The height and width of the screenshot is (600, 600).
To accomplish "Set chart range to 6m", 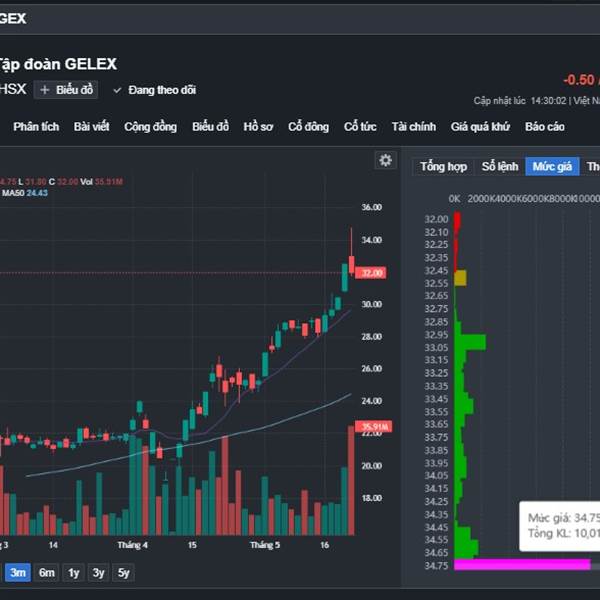I will coord(47,573).
